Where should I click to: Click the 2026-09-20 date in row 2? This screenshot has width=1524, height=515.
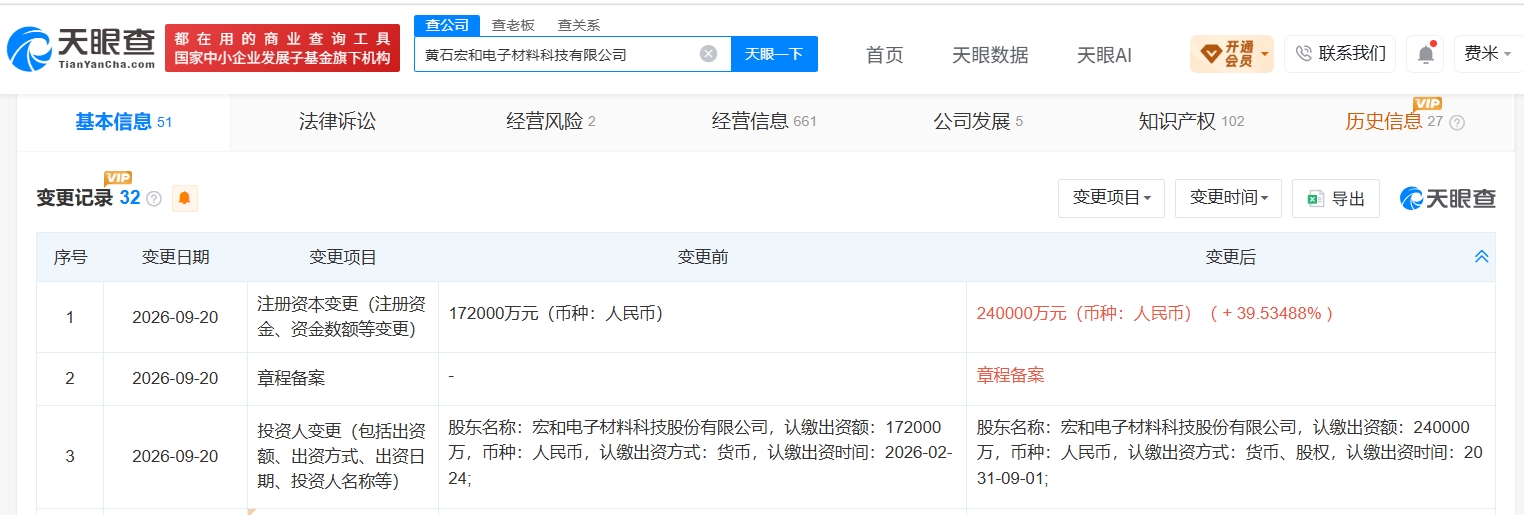175,378
